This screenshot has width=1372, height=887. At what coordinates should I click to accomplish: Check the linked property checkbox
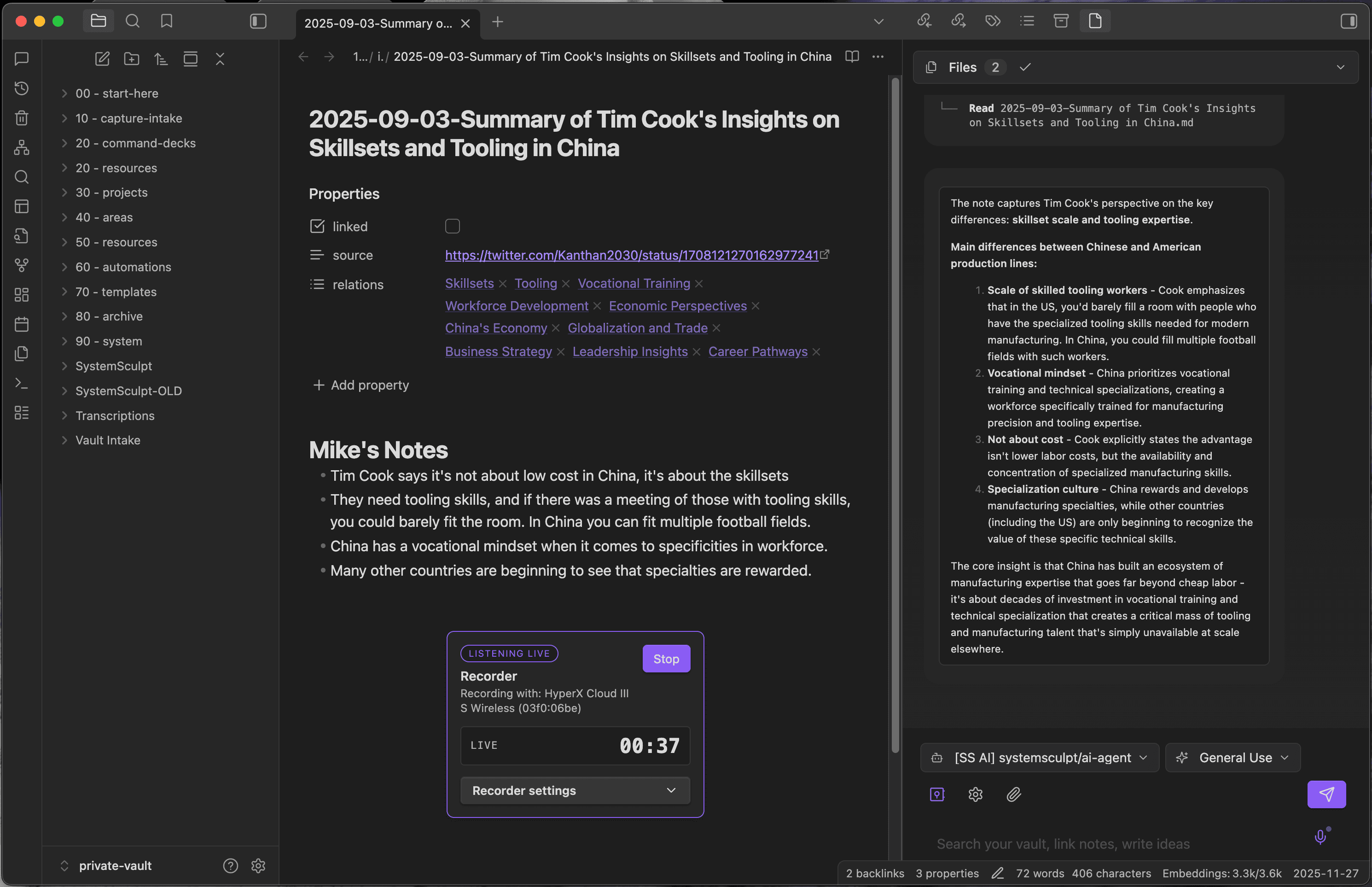click(x=453, y=226)
